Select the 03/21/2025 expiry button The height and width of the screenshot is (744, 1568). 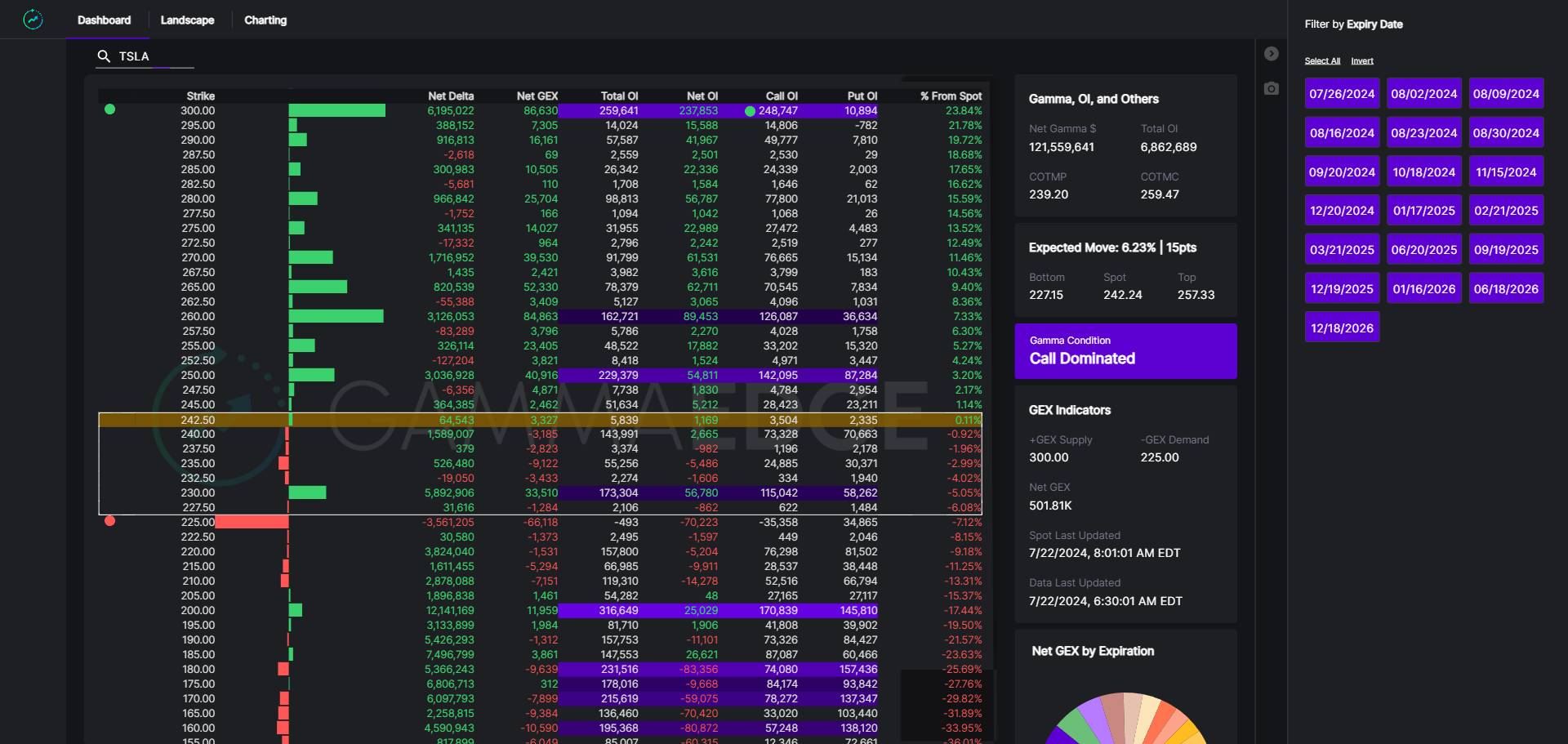tap(1342, 250)
